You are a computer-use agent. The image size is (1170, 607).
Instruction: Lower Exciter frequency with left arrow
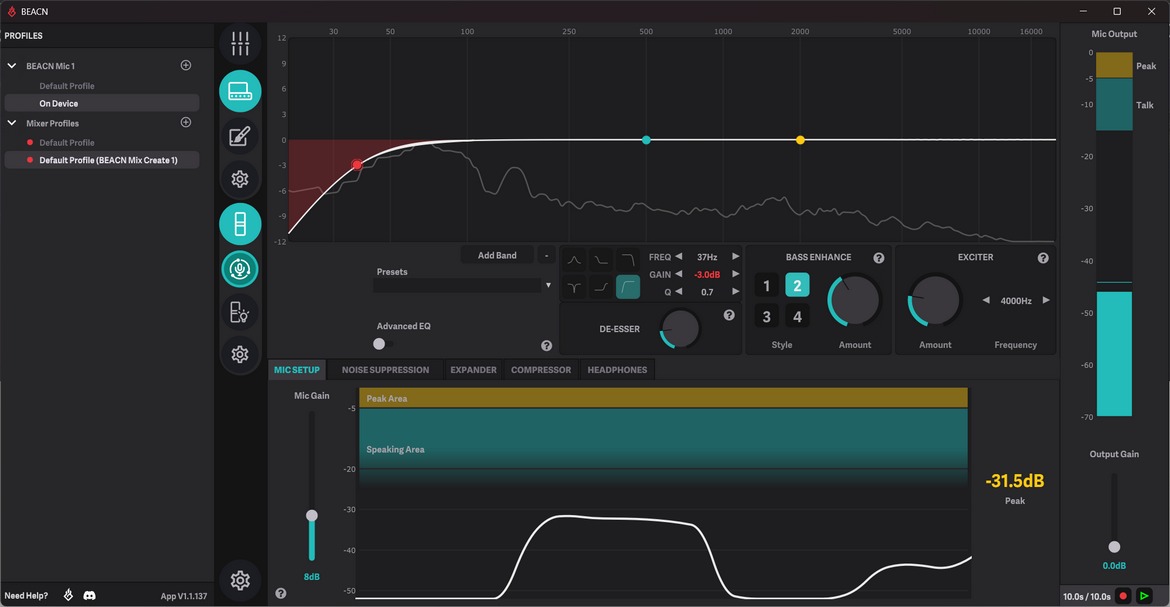tap(986, 300)
